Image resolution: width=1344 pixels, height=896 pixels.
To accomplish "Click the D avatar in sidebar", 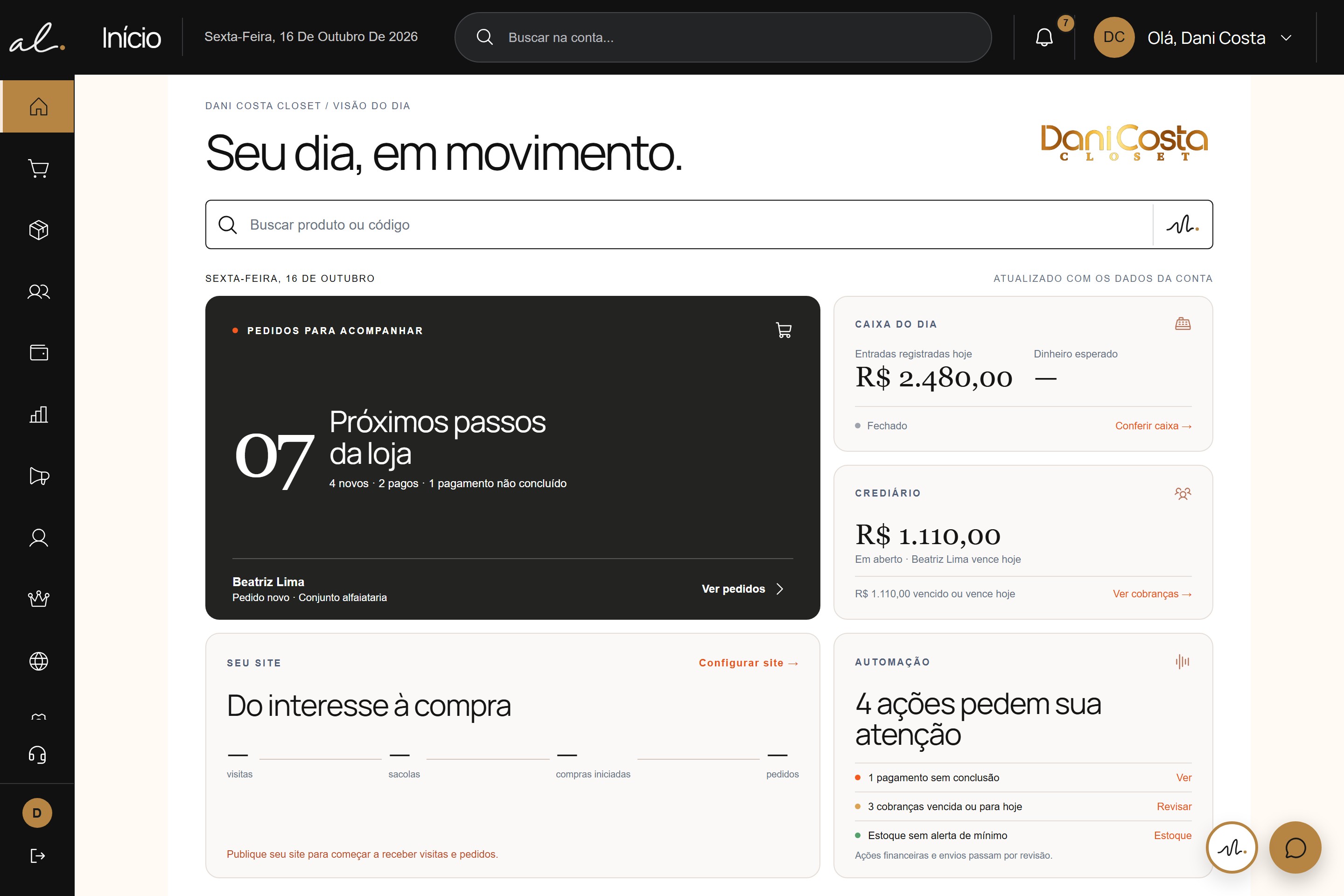I will [37, 812].
